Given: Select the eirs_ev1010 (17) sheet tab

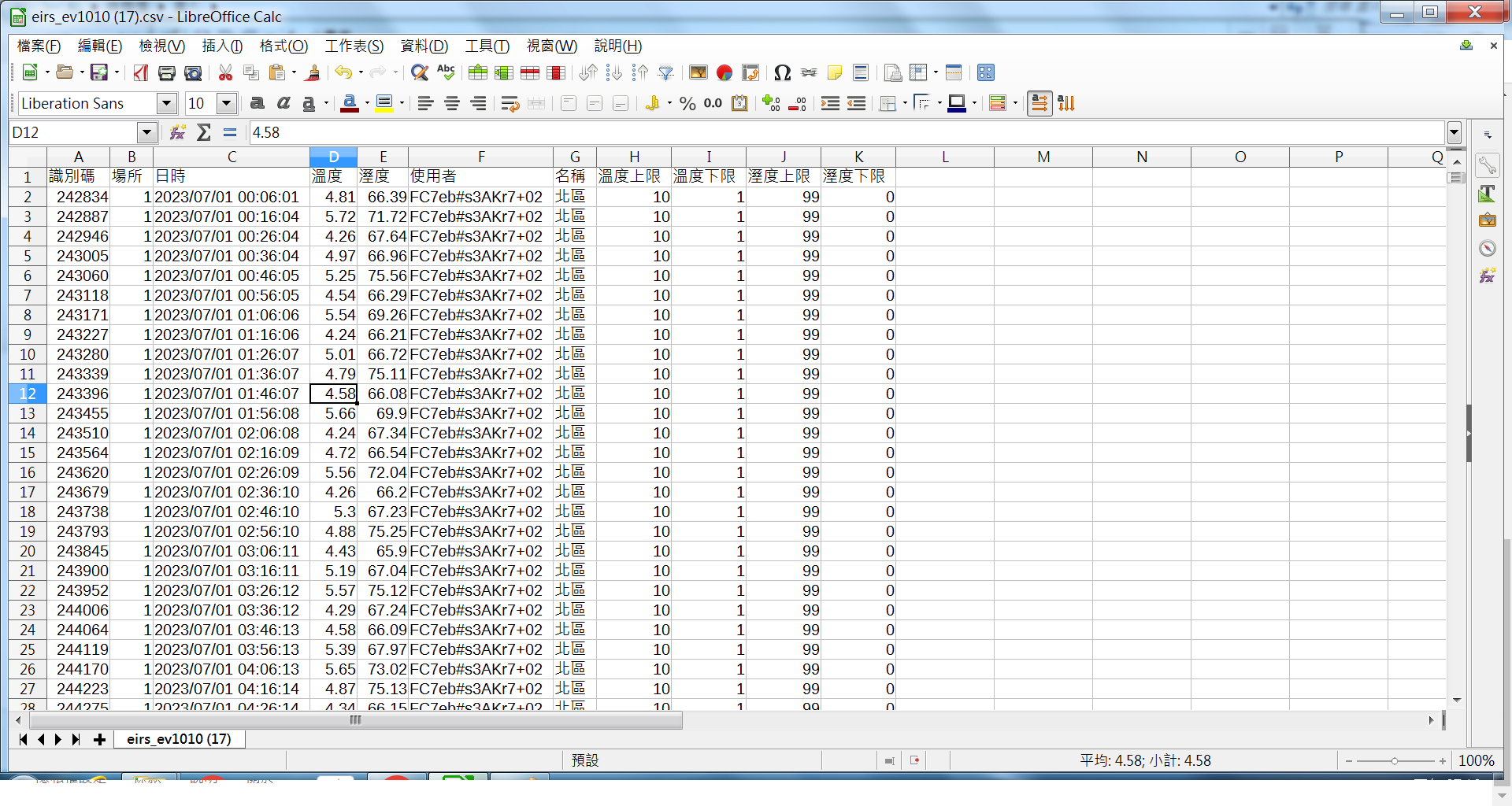Looking at the screenshot, I should [x=179, y=739].
